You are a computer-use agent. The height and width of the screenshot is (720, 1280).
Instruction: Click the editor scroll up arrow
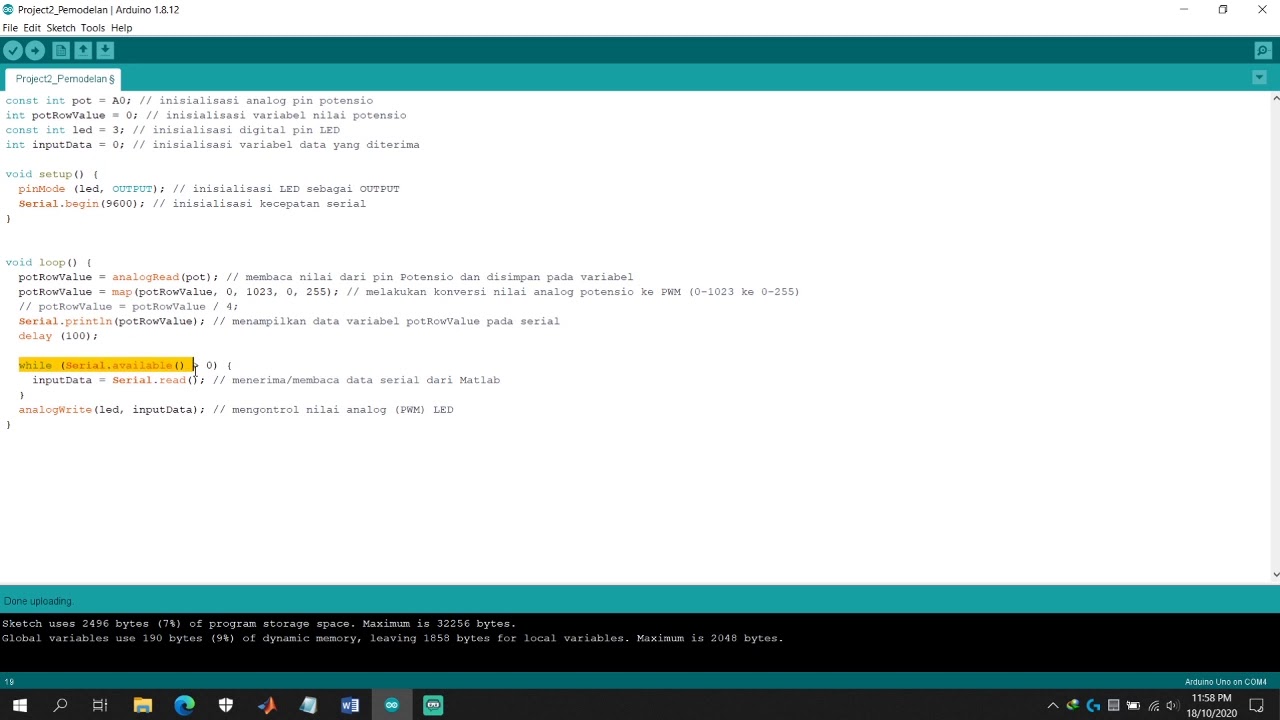[x=1275, y=98]
